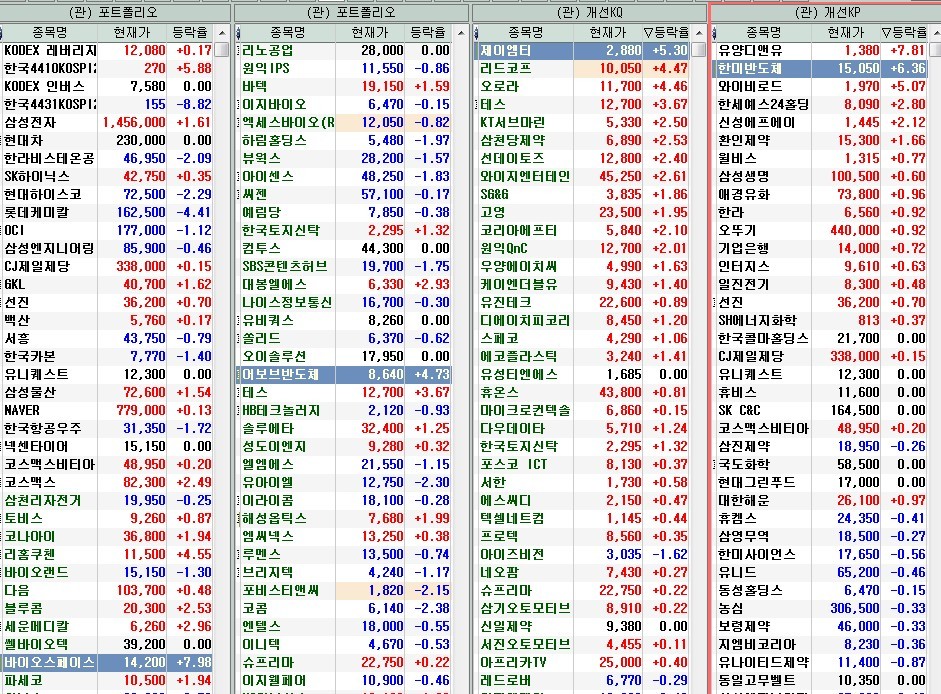The image size is (941, 694).
Task: Select the KODEX 인버스 row
Action: [x=107, y=86]
